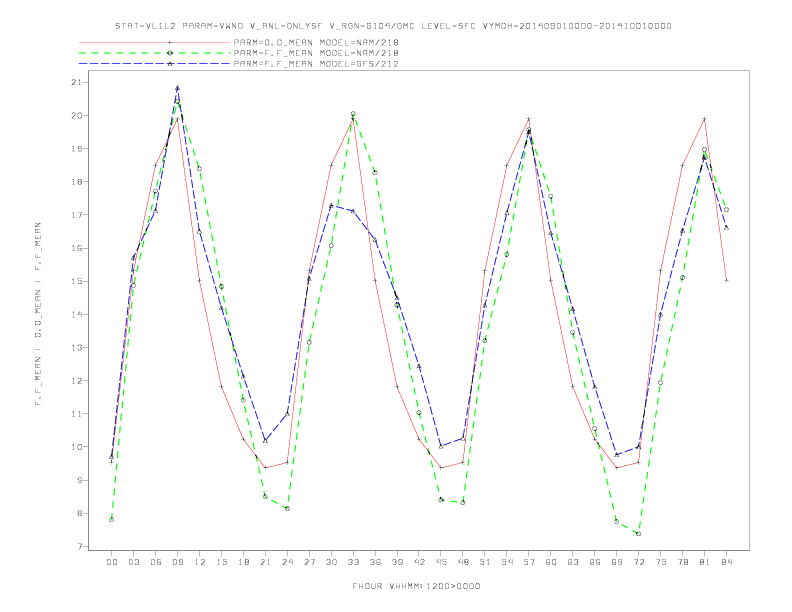Click y-axis tick label 10
792x612 pixels.
(77, 447)
